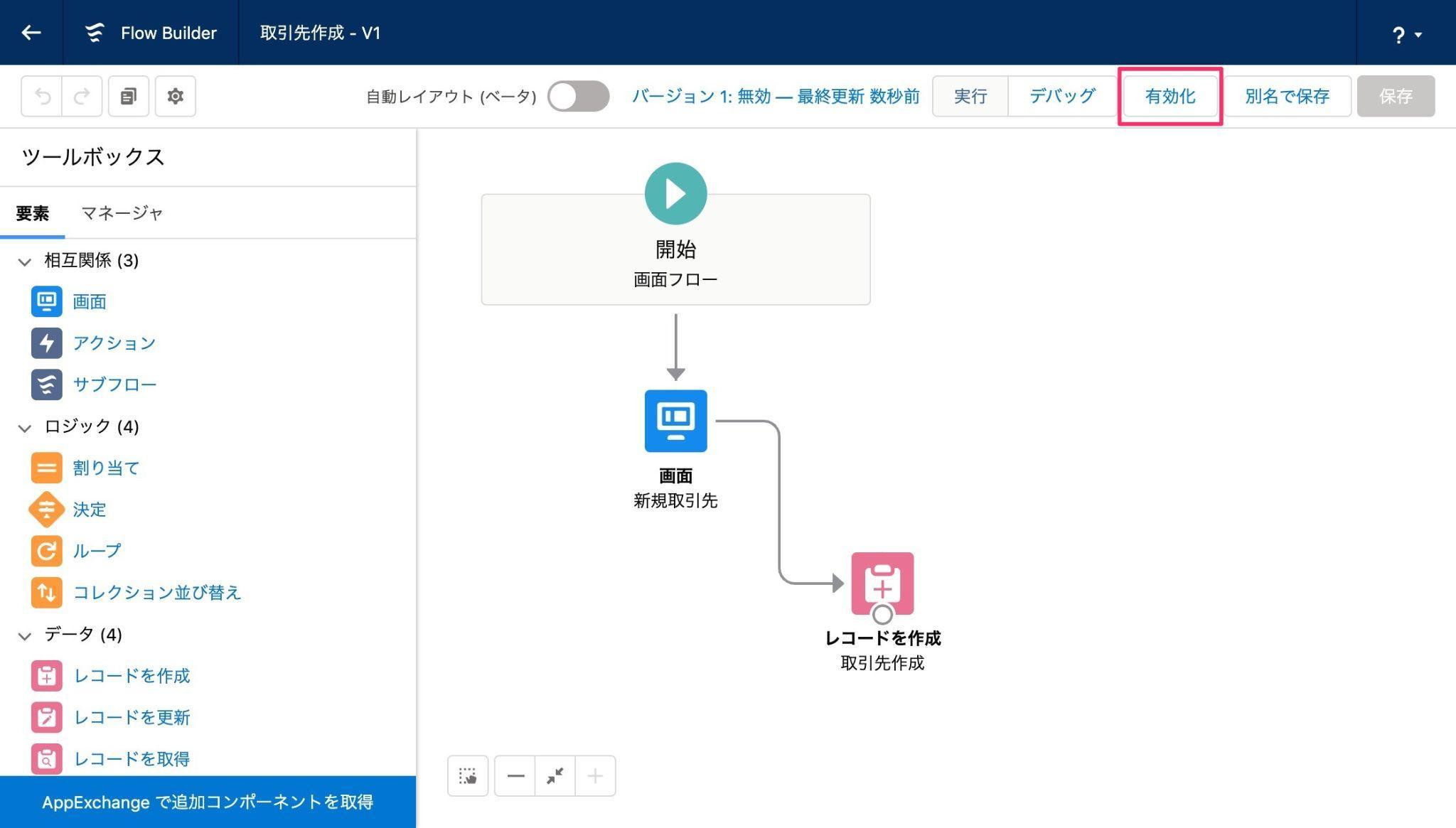The image size is (1456, 828).
Task: Collapse the ロジック (4) section
Action: click(x=25, y=428)
